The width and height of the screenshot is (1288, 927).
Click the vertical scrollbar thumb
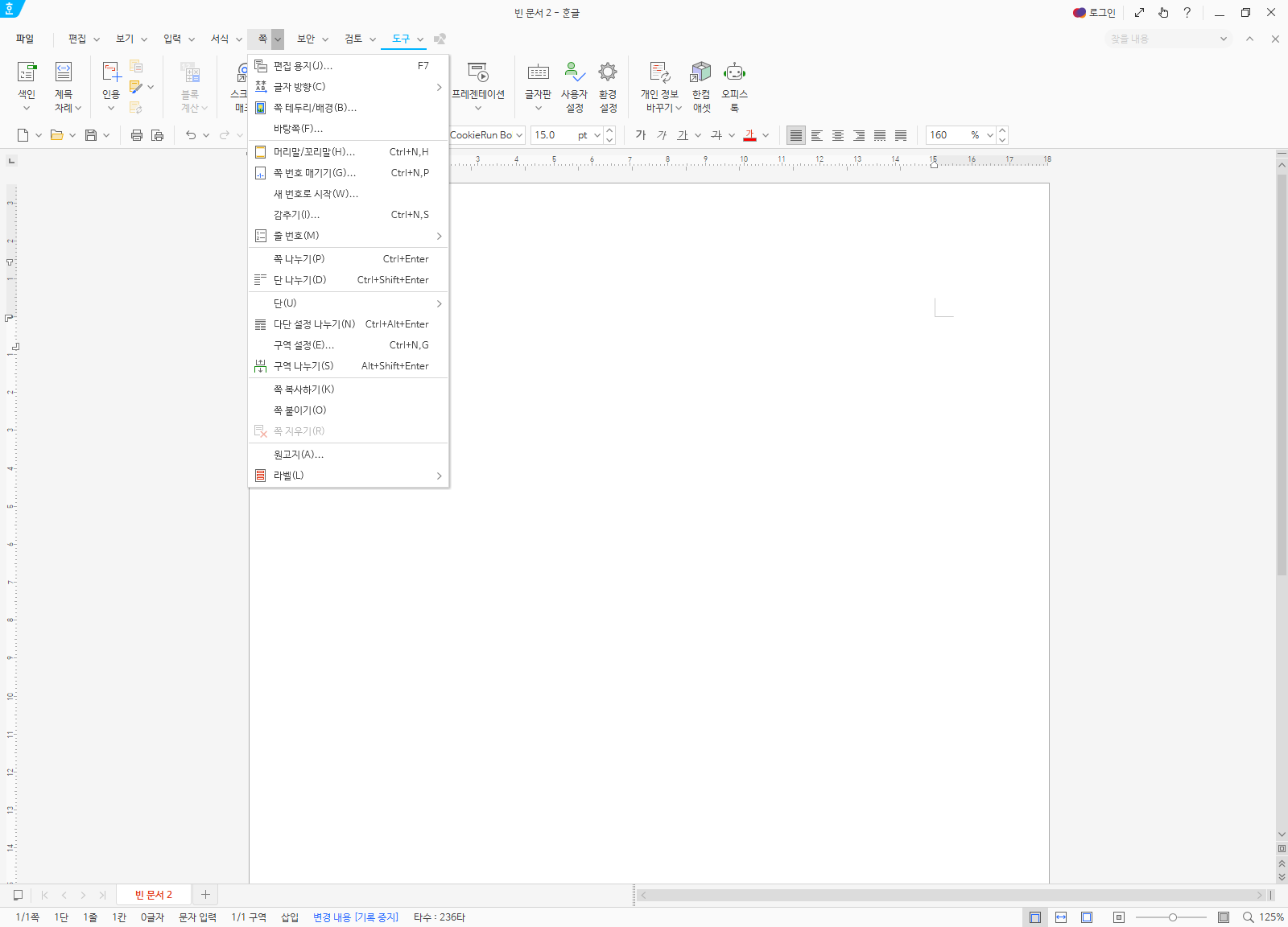click(1282, 374)
